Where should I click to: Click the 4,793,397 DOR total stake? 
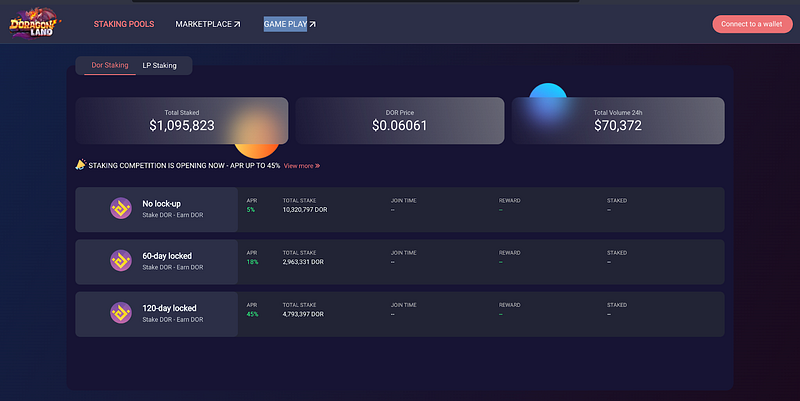pyautogui.click(x=303, y=314)
